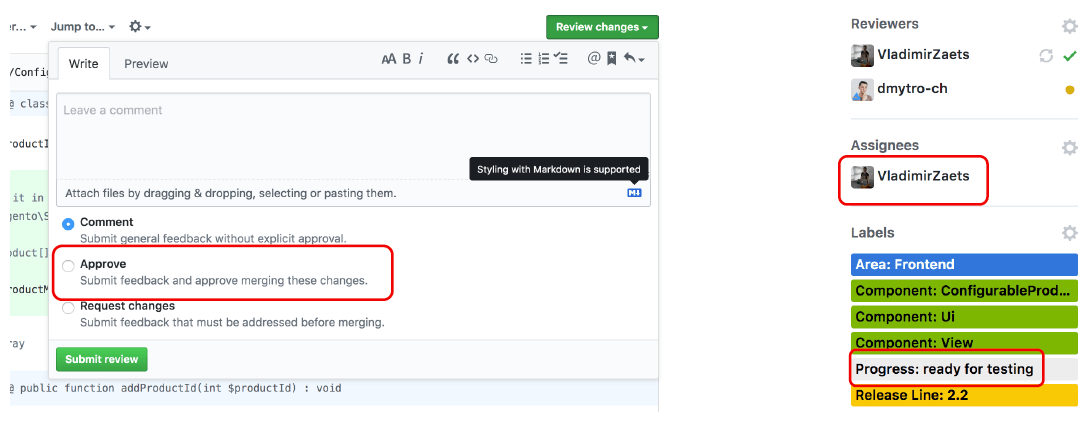Select the Approve radio option
Screen dimensions: 1091x422
68,266
